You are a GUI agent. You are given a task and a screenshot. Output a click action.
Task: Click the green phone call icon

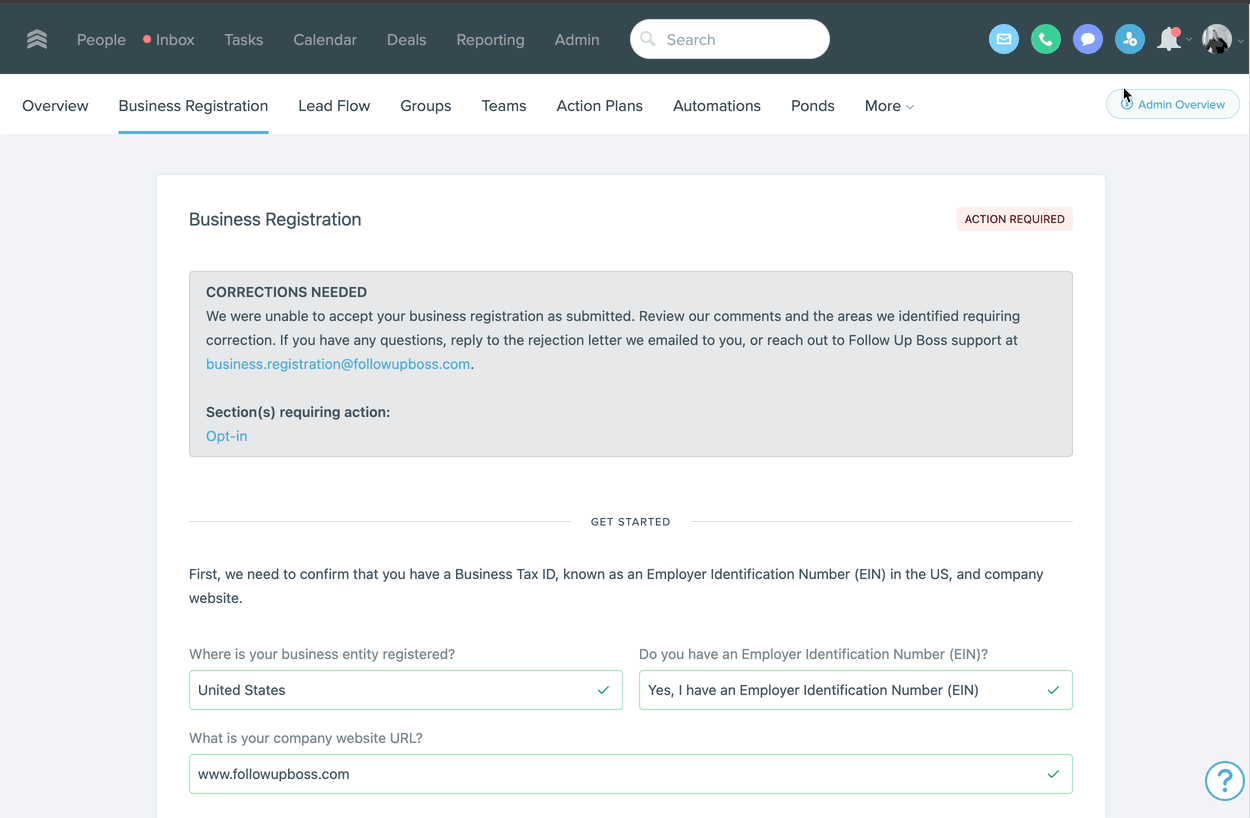pos(1046,39)
